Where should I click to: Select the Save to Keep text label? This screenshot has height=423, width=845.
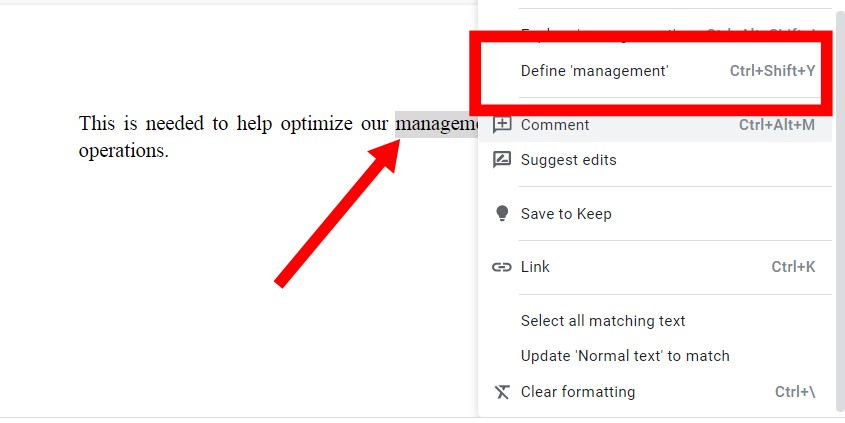tap(566, 214)
